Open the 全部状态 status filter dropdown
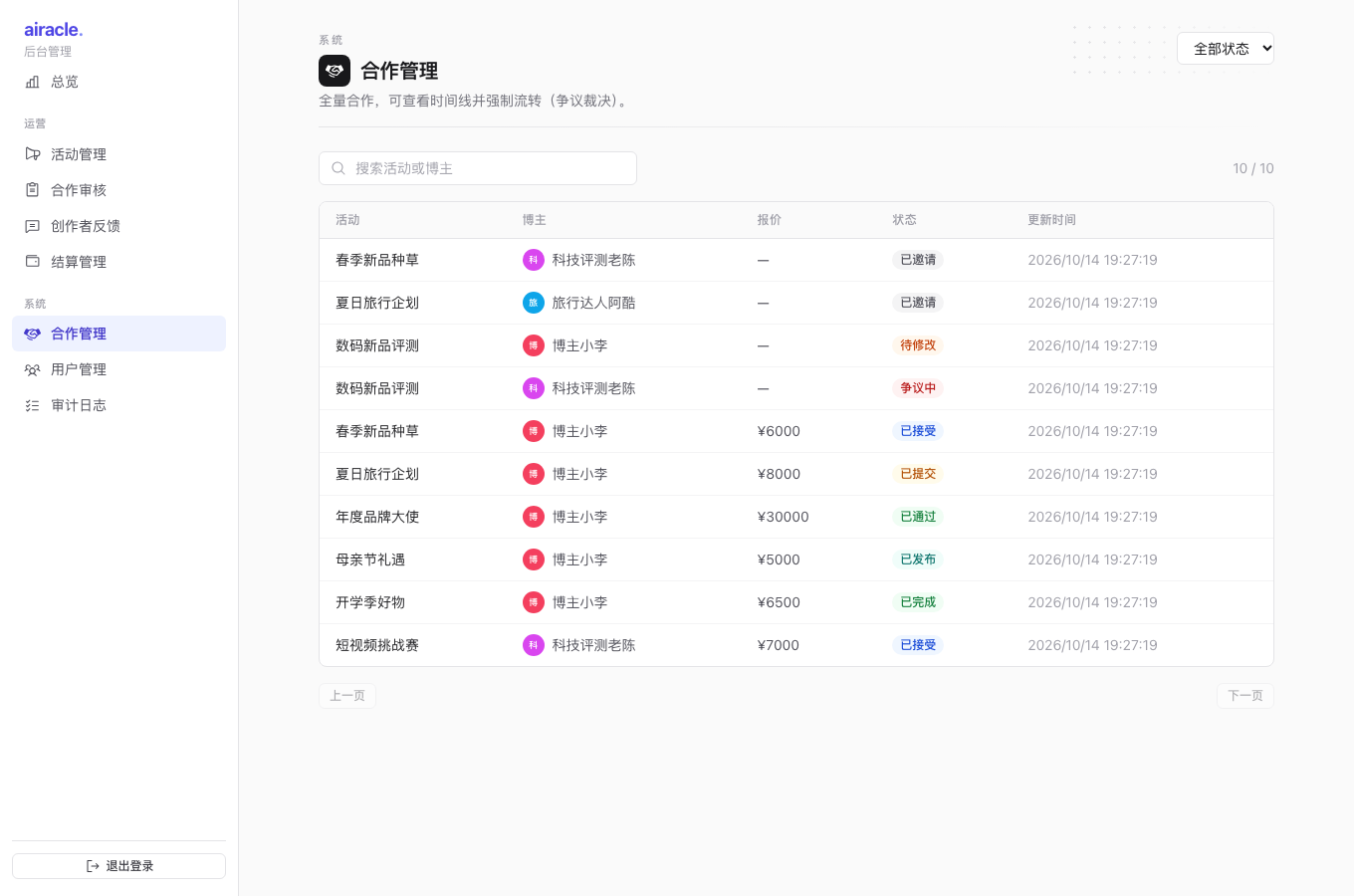Image resolution: width=1354 pixels, height=896 pixels. 1226,49
